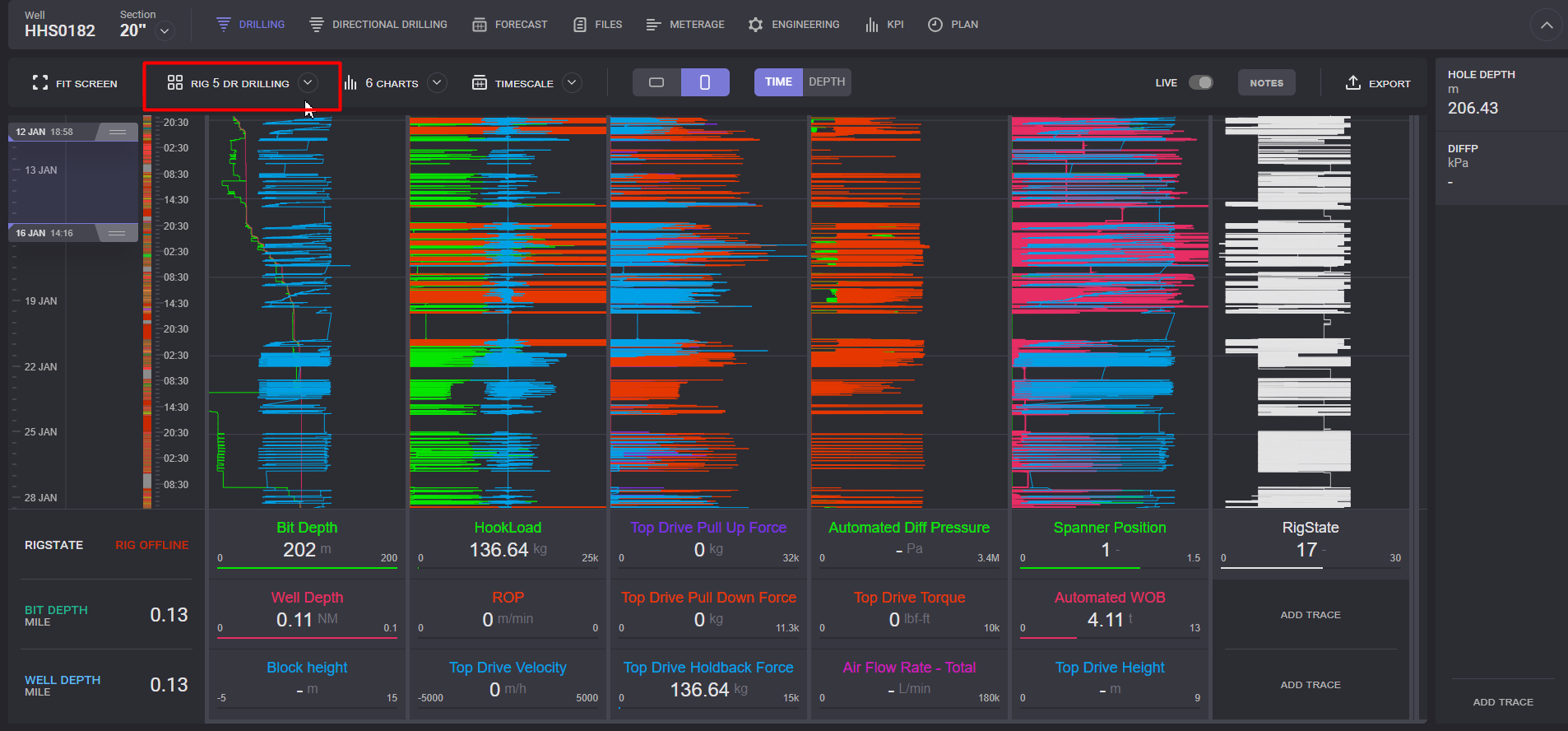This screenshot has width=1568, height=731.
Task: Click the Export upload icon
Action: coord(1352,82)
